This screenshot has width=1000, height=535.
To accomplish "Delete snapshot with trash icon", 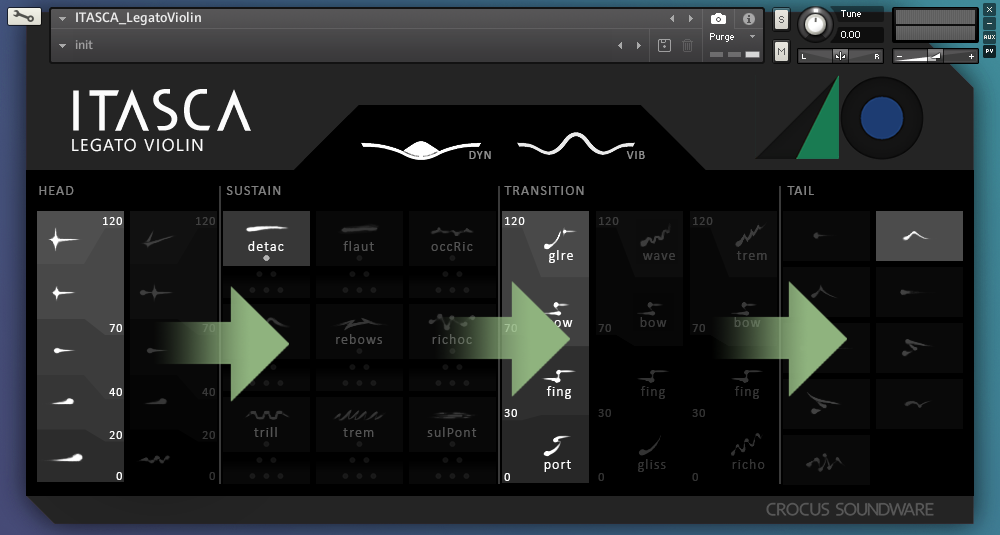I will [x=688, y=45].
